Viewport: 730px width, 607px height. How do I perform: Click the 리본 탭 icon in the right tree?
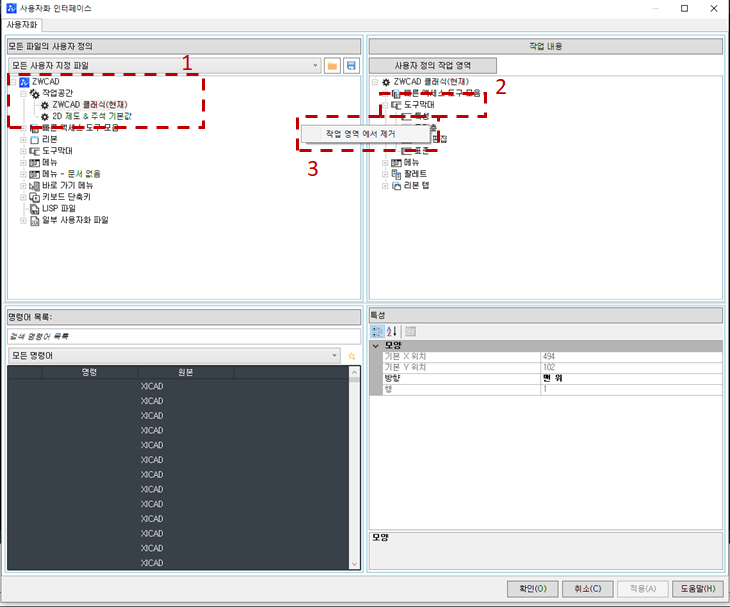click(396, 186)
